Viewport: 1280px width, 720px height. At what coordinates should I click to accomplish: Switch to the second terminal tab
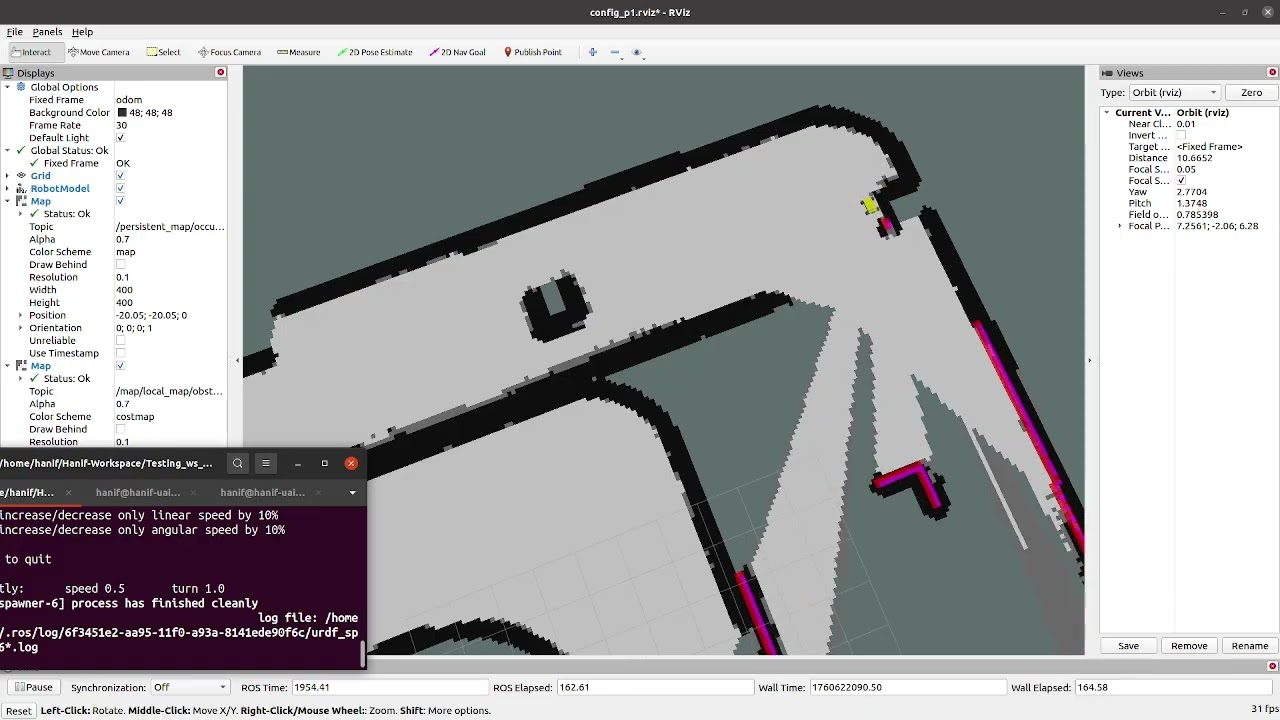140,493
